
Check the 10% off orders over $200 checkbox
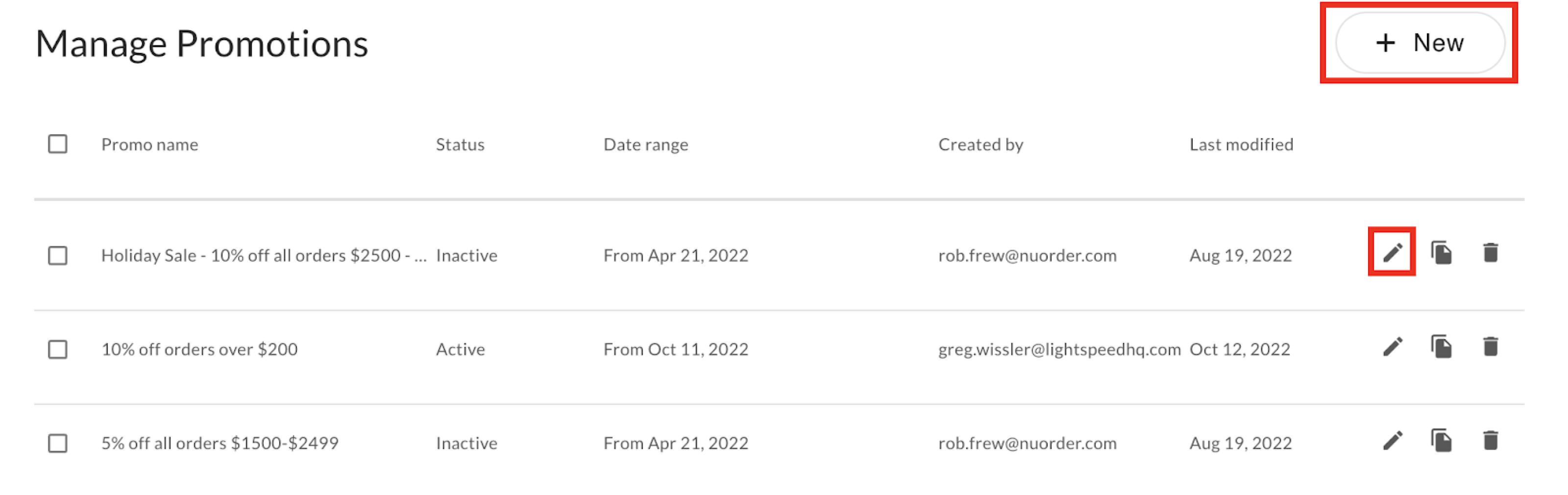(x=58, y=349)
